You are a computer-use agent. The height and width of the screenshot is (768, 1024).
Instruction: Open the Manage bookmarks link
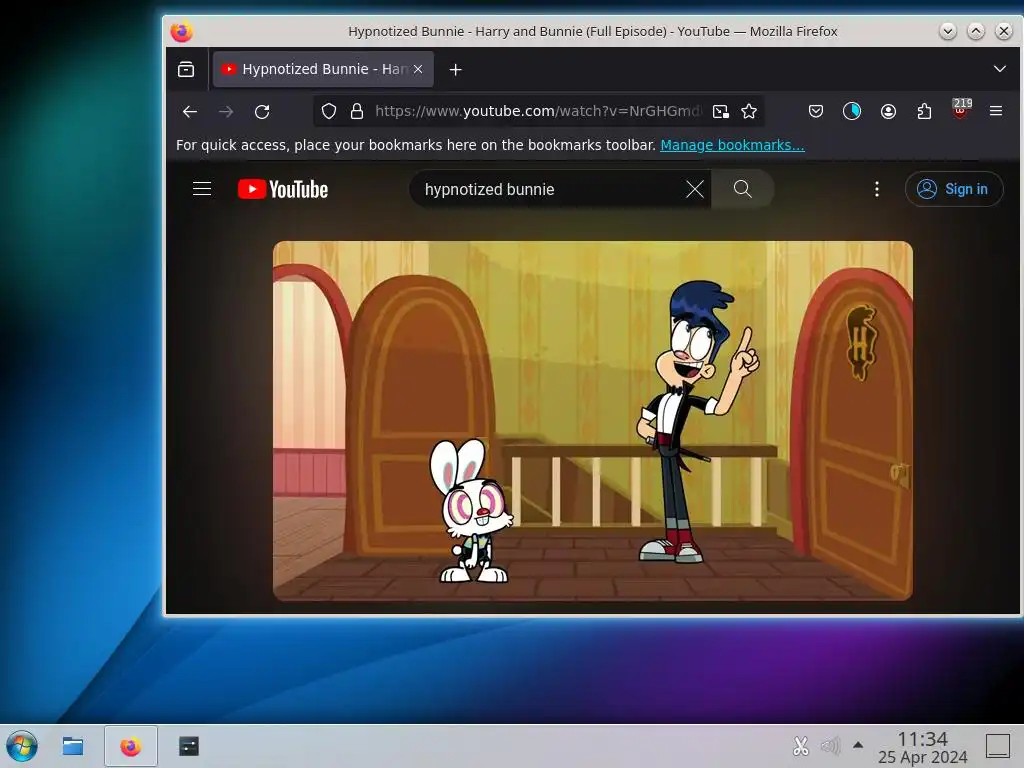coord(732,145)
